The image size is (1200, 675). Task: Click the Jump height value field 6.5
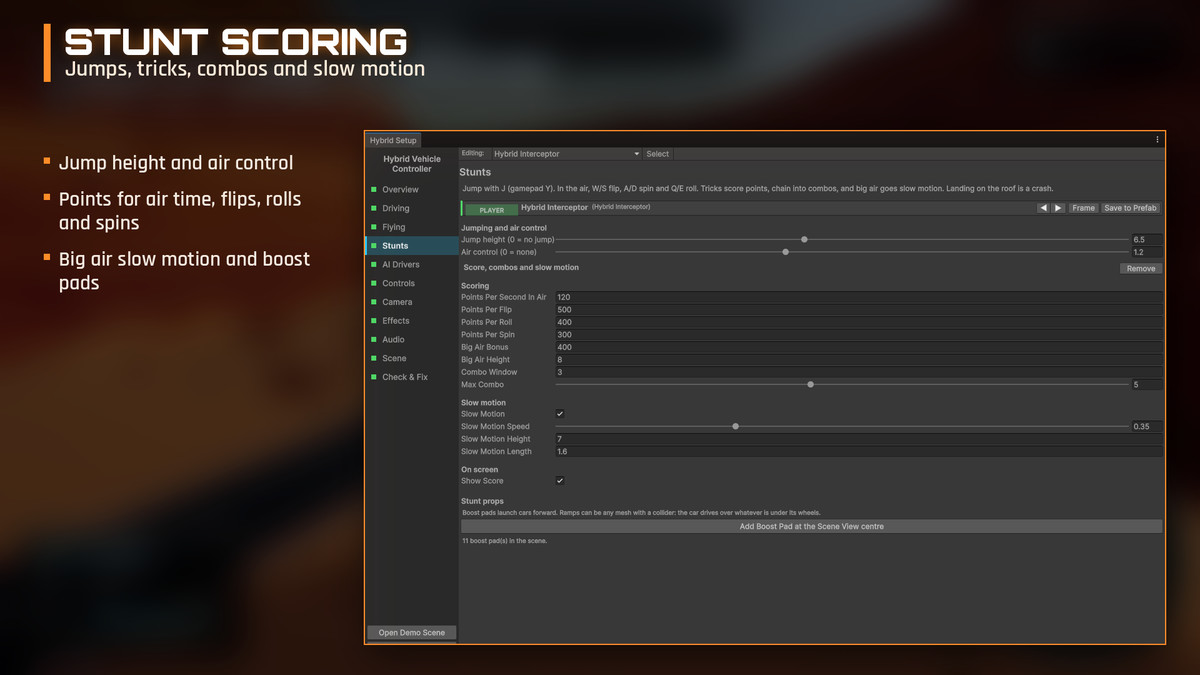point(1146,240)
